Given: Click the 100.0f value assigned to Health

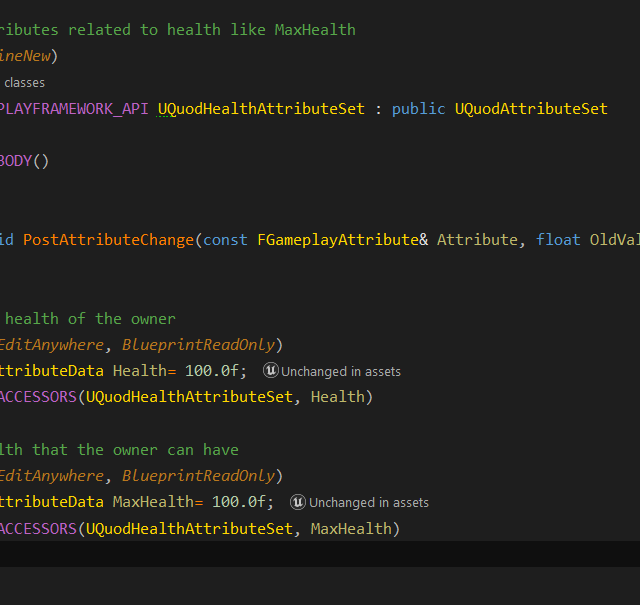Looking at the screenshot, I should tap(215, 371).
